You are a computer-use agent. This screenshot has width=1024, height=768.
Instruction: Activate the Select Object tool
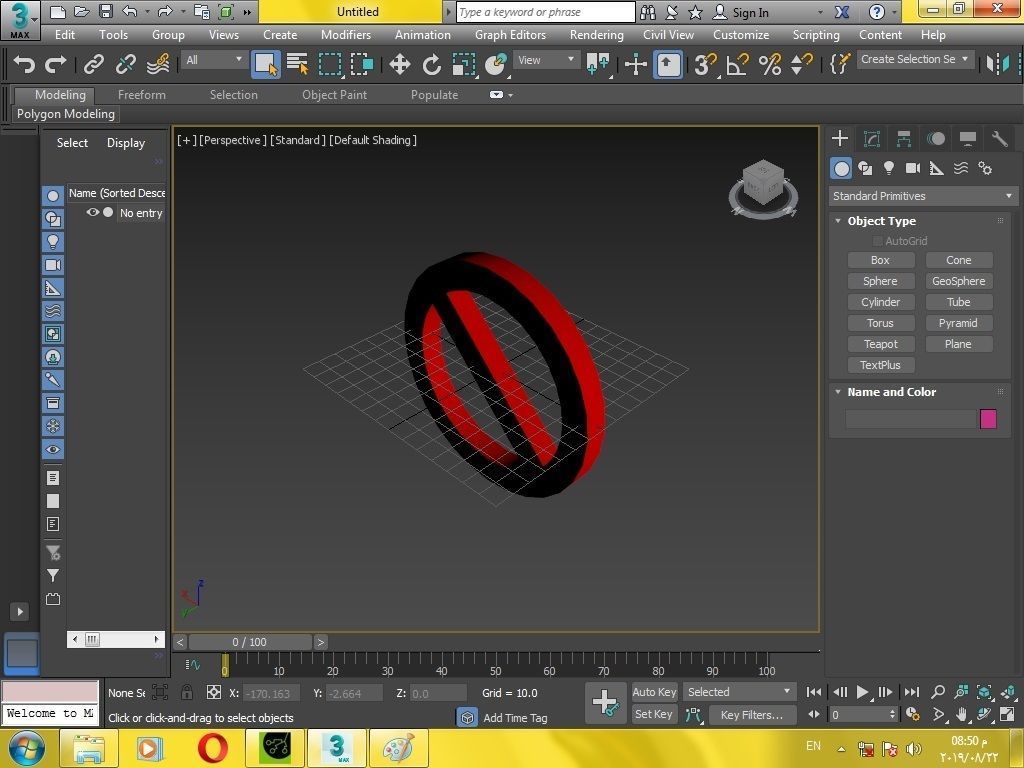pyautogui.click(x=266, y=64)
